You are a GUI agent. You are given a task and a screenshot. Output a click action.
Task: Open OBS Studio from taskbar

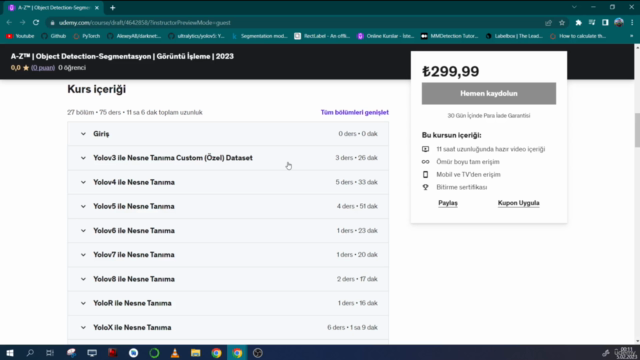258,353
